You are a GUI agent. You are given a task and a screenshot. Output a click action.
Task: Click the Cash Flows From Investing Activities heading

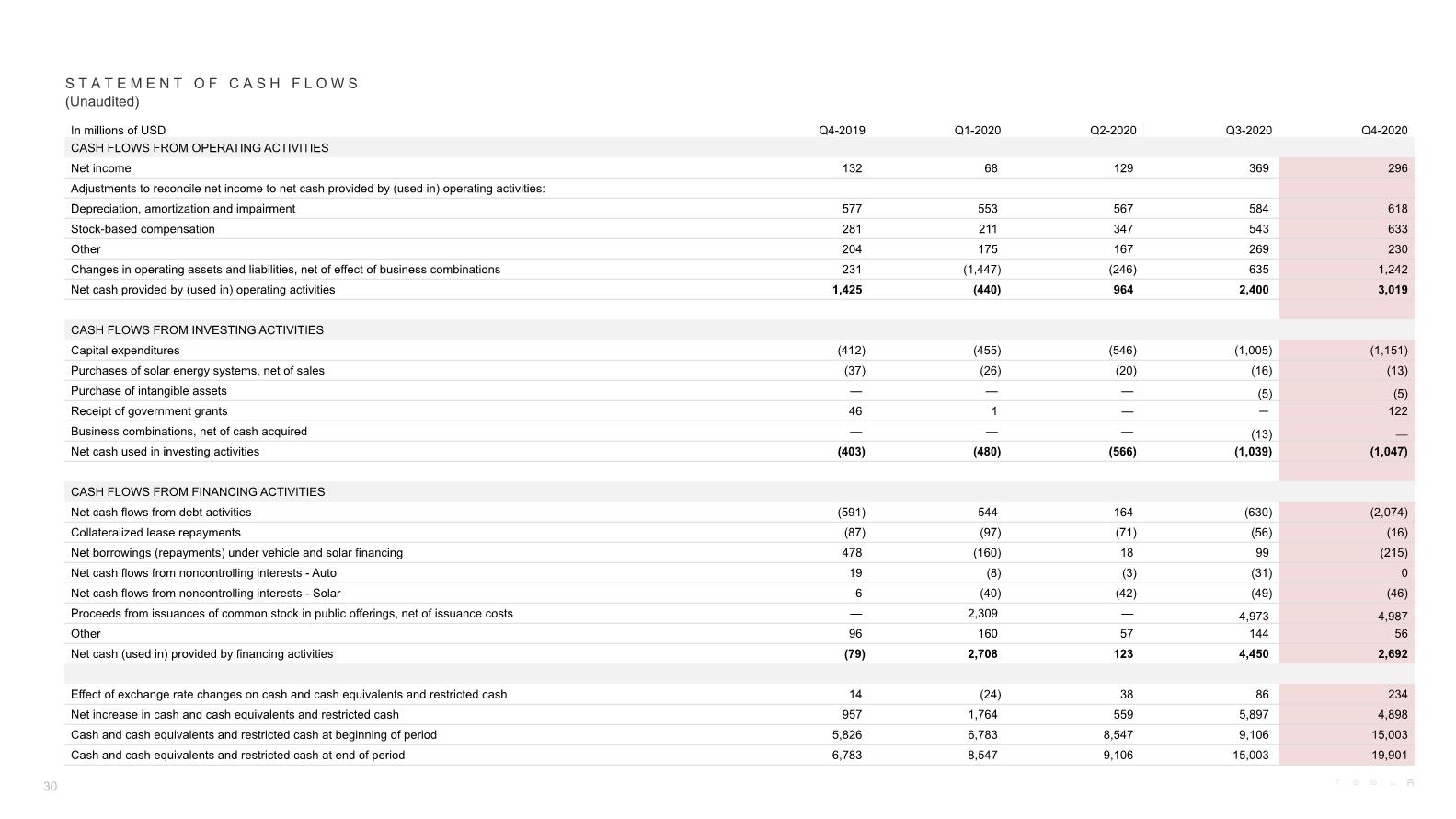[197, 330]
